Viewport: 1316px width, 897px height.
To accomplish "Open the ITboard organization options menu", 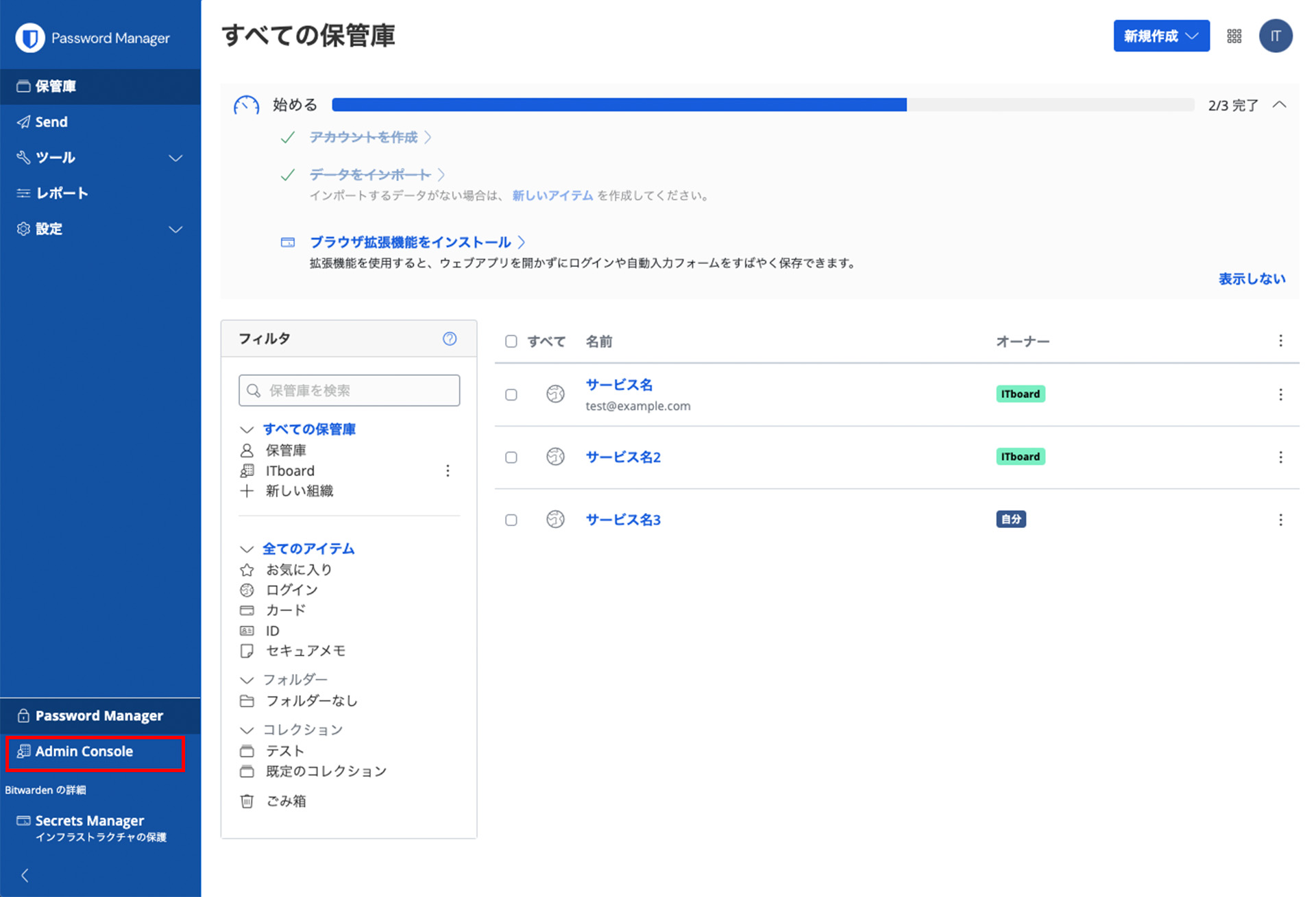I will (x=448, y=471).
